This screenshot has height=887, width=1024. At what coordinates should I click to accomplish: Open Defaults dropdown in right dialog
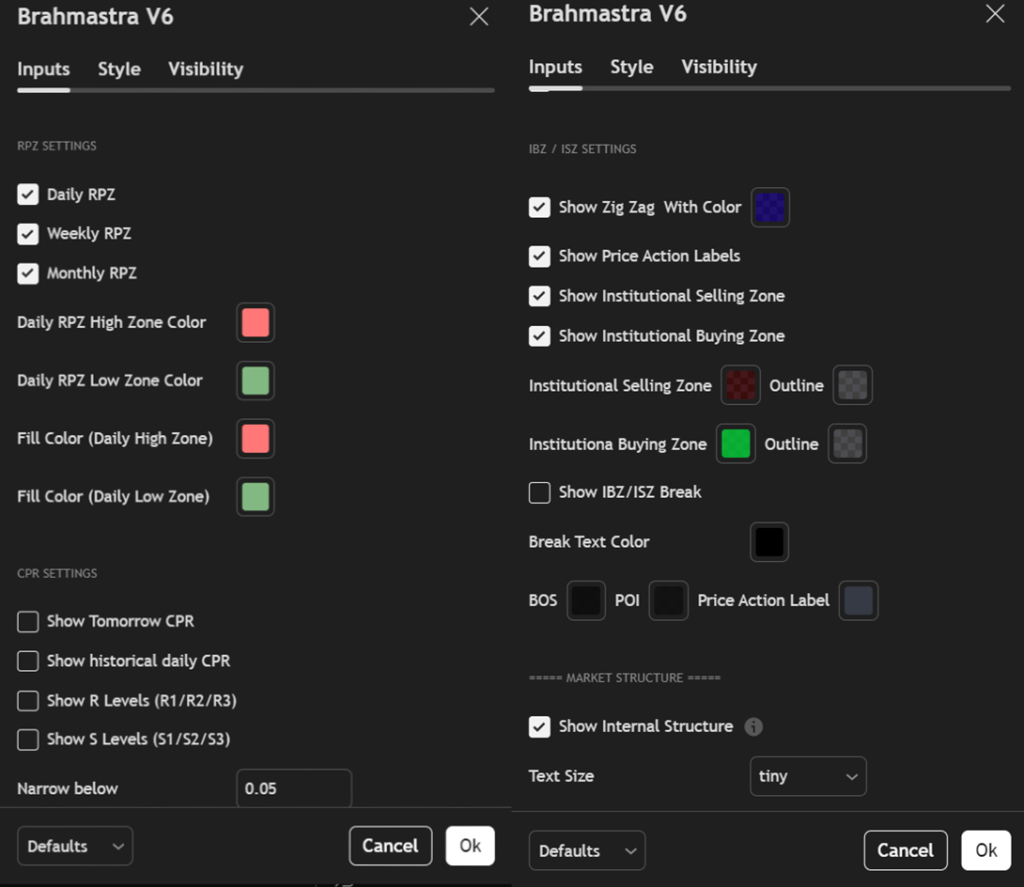[587, 851]
